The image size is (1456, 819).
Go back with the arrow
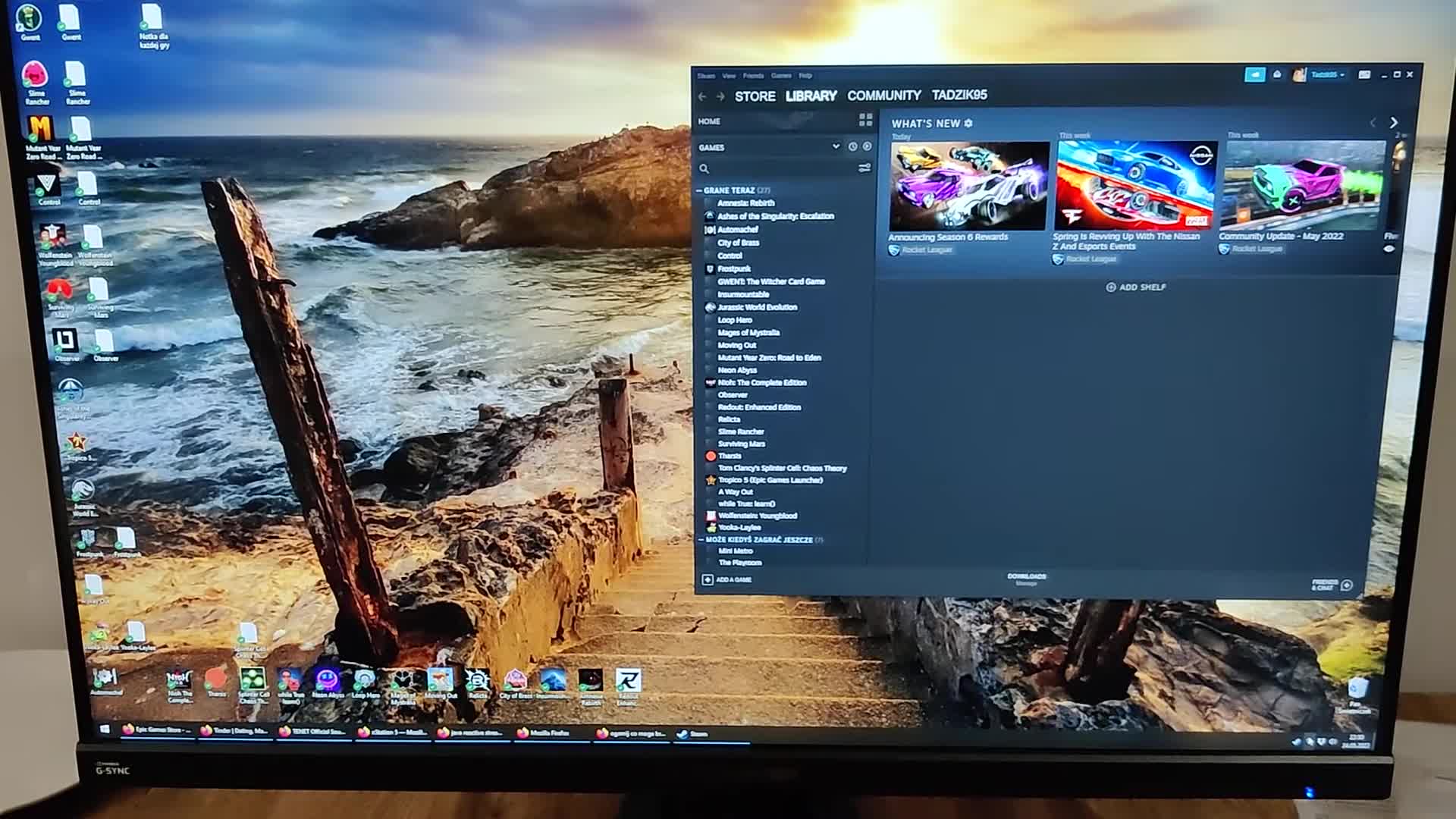point(702,96)
